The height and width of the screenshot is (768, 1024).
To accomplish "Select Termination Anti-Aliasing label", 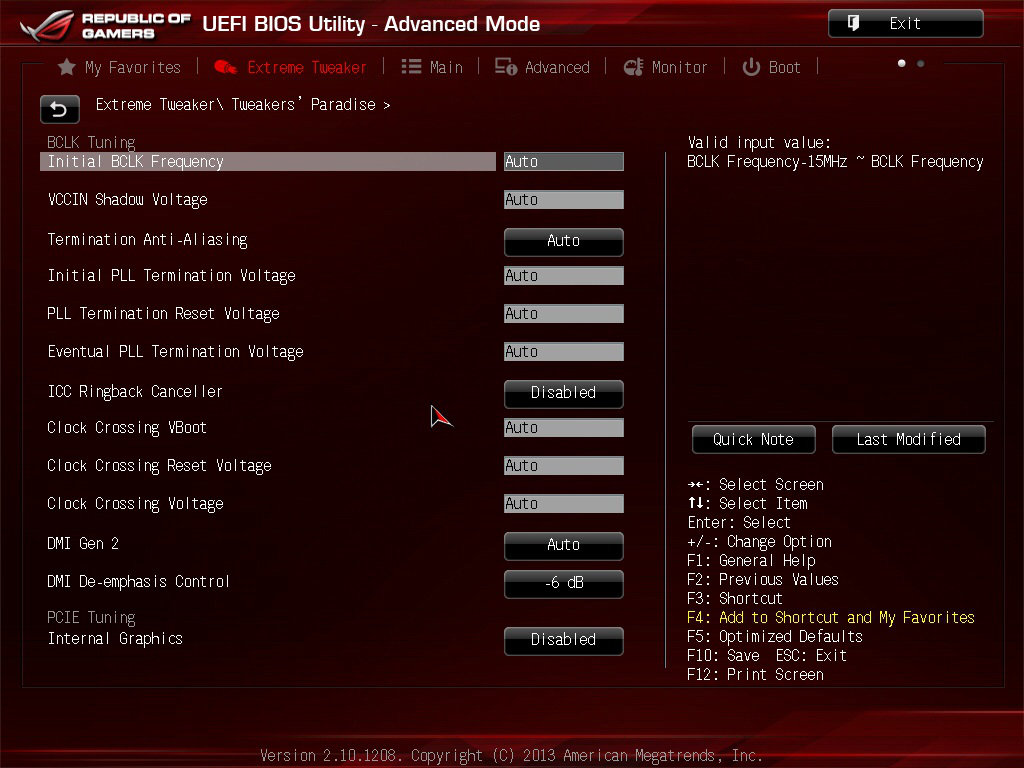I will (x=148, y=240).
